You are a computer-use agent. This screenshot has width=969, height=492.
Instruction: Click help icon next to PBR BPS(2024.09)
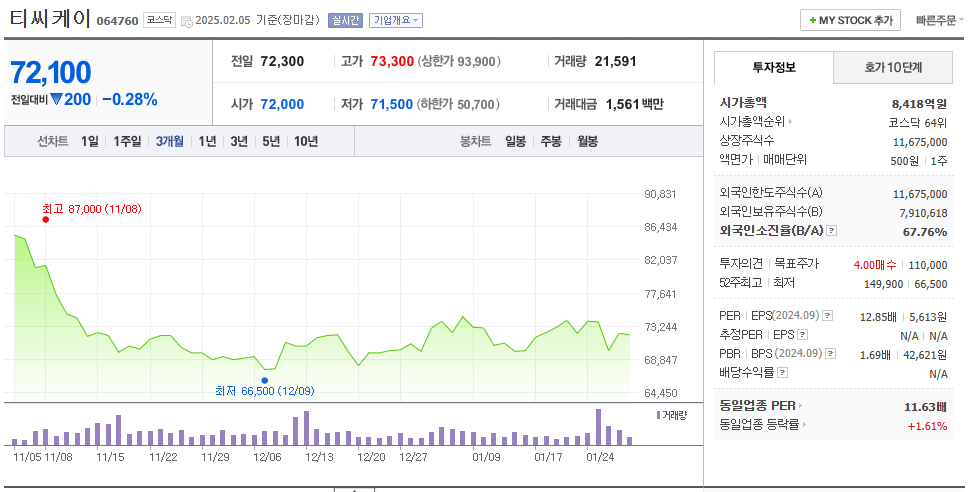[x=831, y=354]
